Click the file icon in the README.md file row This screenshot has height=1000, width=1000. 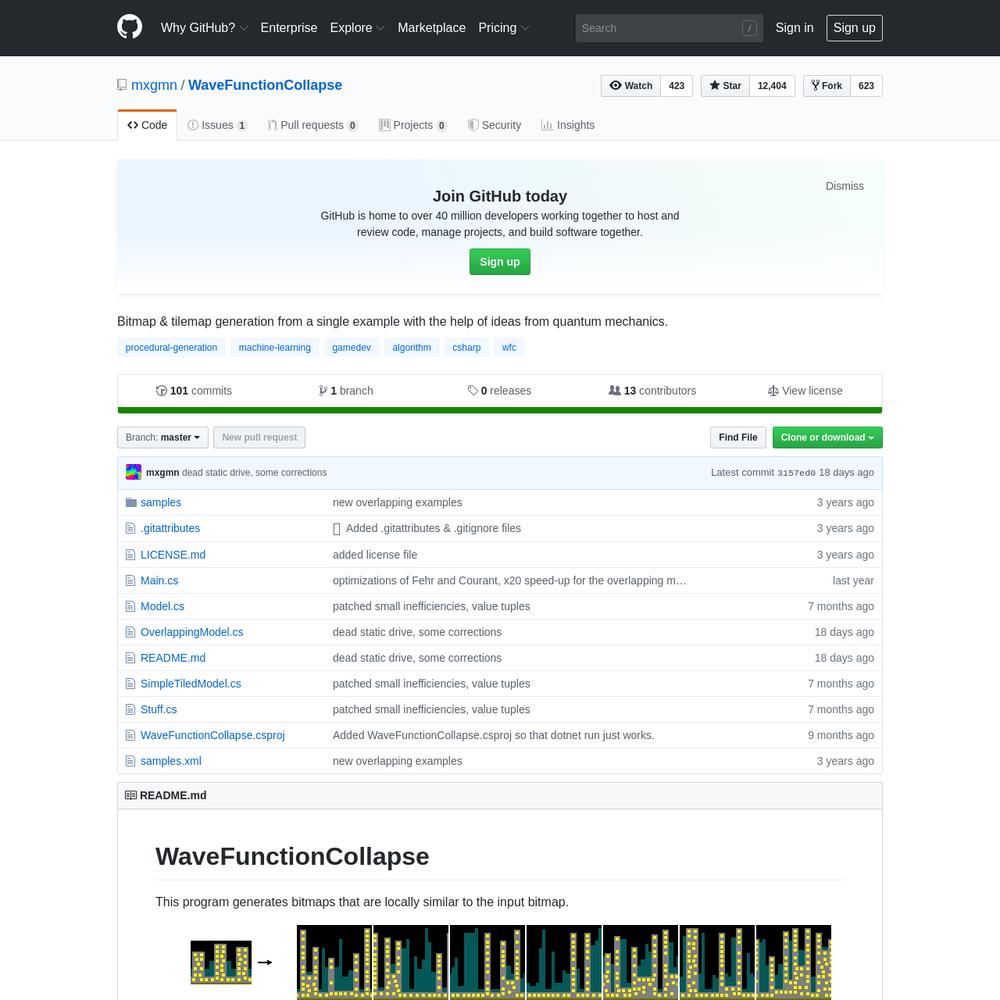click(131, 658)
